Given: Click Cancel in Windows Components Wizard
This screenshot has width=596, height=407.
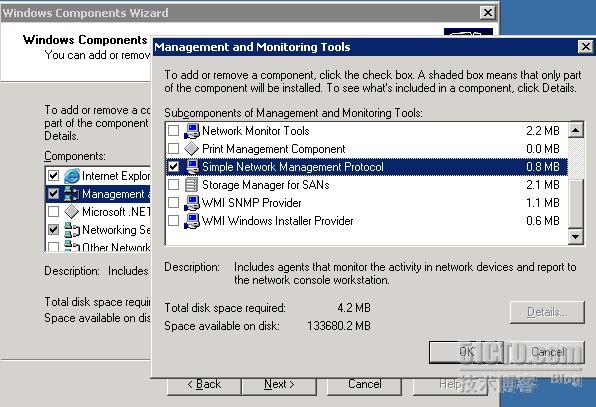Looking at the screenshot, I should [x=364, y=385].
